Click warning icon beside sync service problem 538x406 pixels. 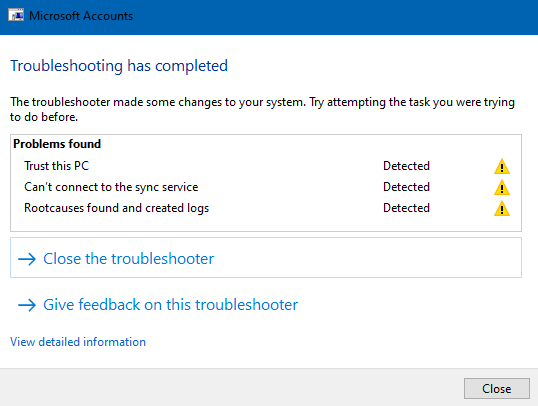tap(502, 187)
